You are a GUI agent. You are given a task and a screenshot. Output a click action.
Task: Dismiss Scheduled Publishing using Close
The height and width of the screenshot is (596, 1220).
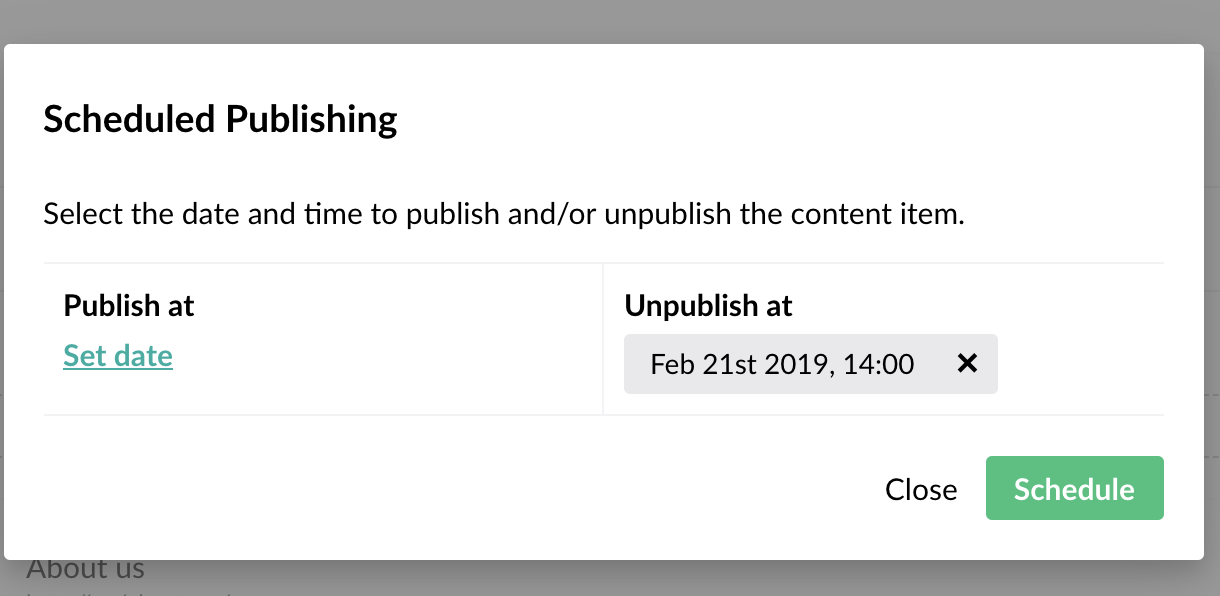point(920,489)
